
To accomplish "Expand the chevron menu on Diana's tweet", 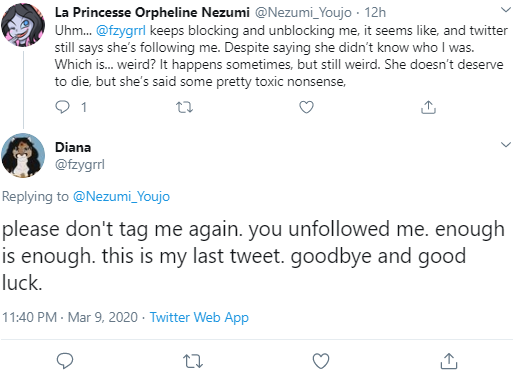I will [506, 144].
